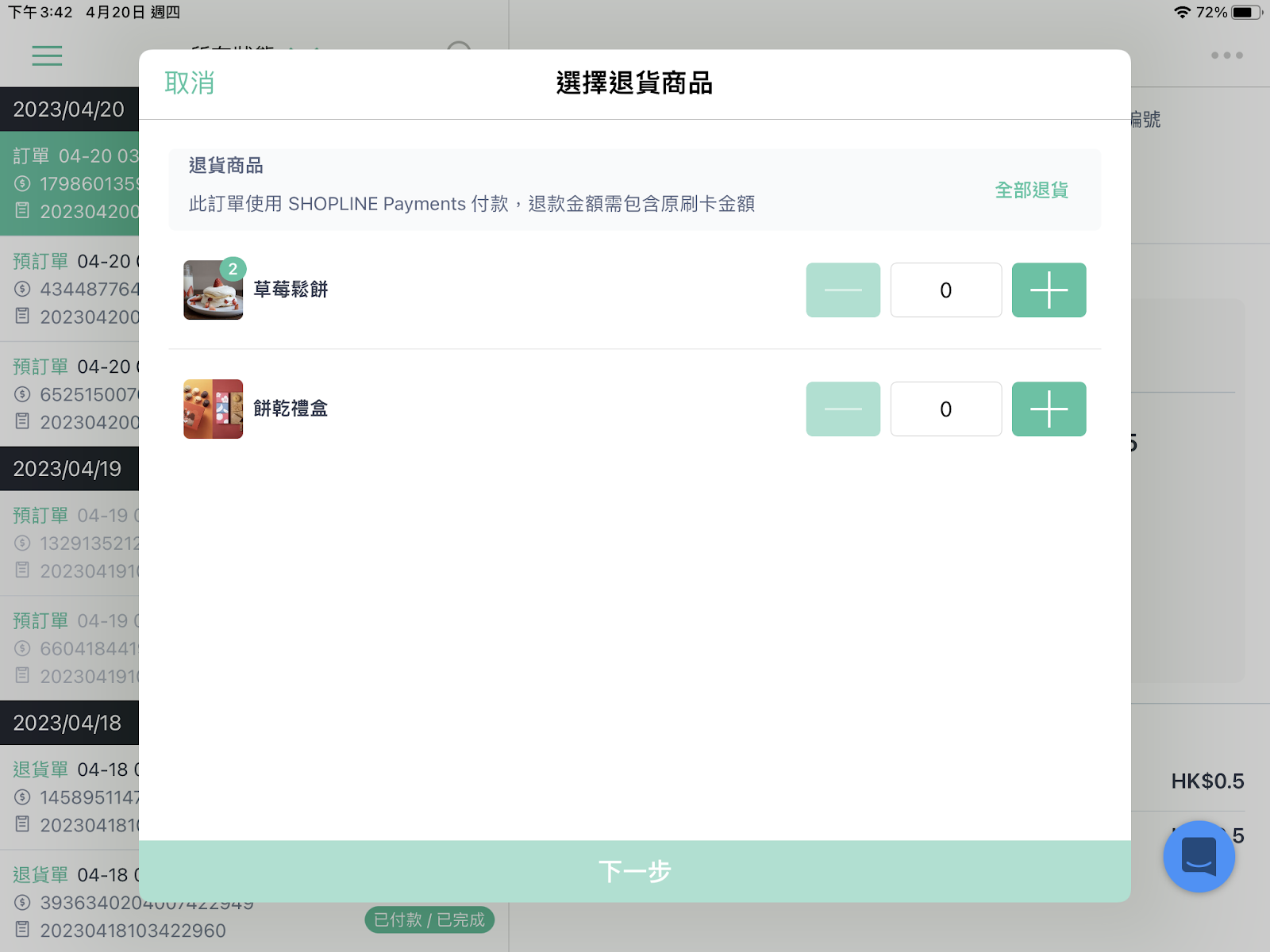Open the hamburger menu behind the dialog
The width and height of the screenshot is (1270, 952).
coord(47,56)
